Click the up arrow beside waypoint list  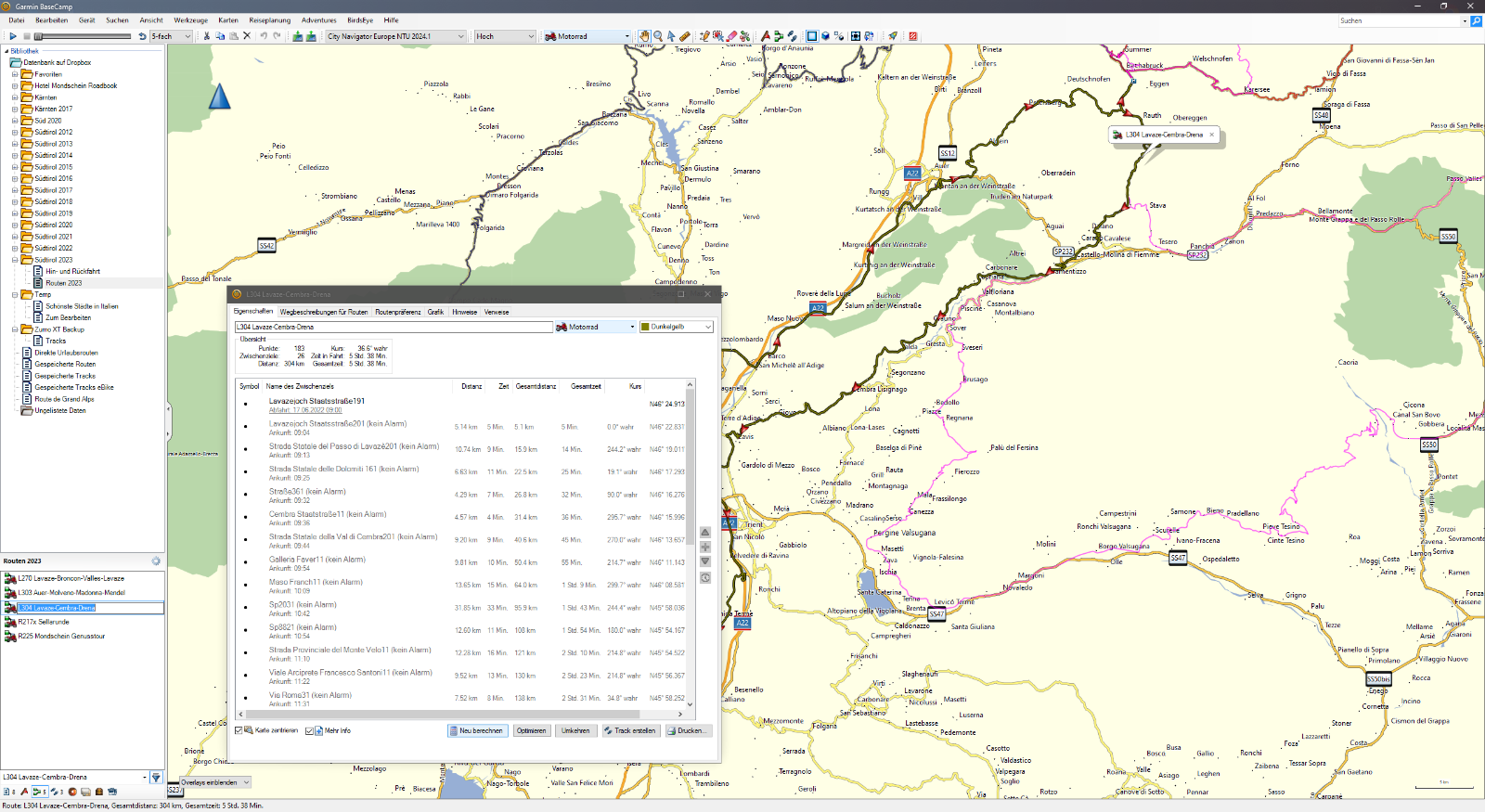[705, 533]
